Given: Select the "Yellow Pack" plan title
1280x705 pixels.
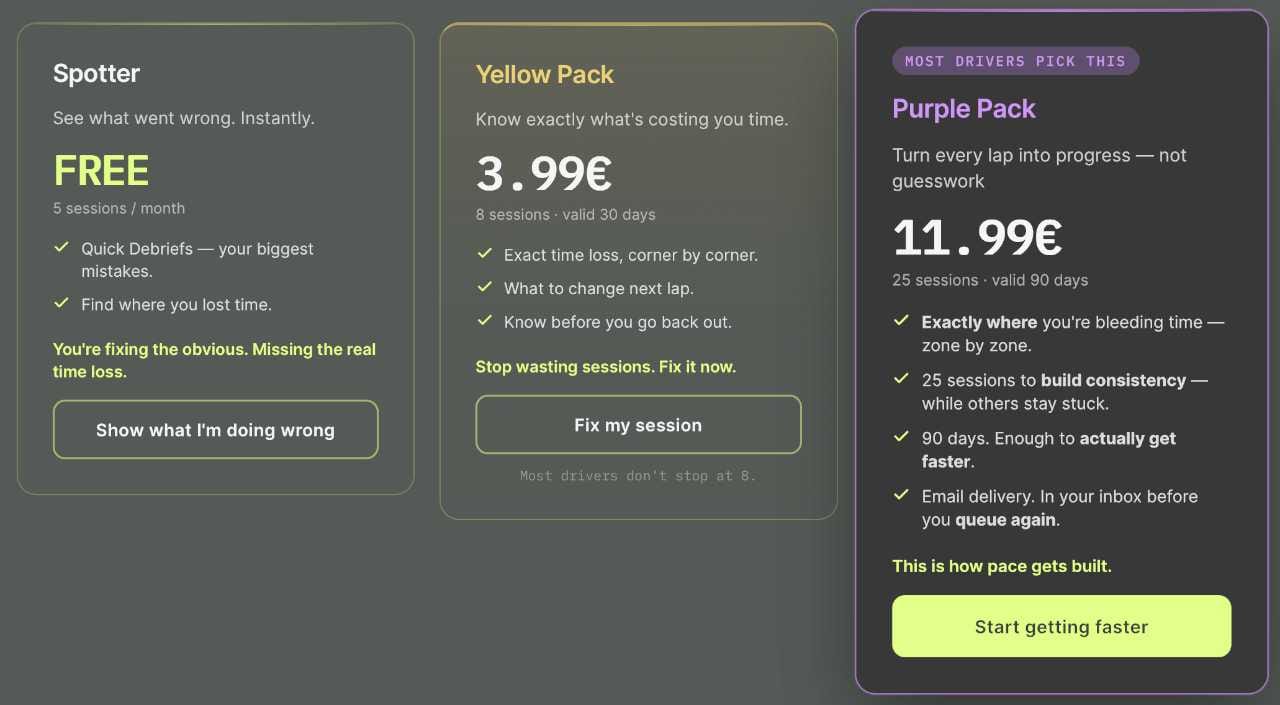Looking at the screenshot, I should (544, 74).
